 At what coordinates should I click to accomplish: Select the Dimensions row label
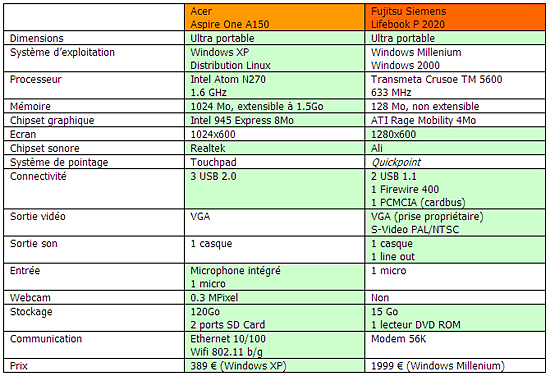point(37,38)
